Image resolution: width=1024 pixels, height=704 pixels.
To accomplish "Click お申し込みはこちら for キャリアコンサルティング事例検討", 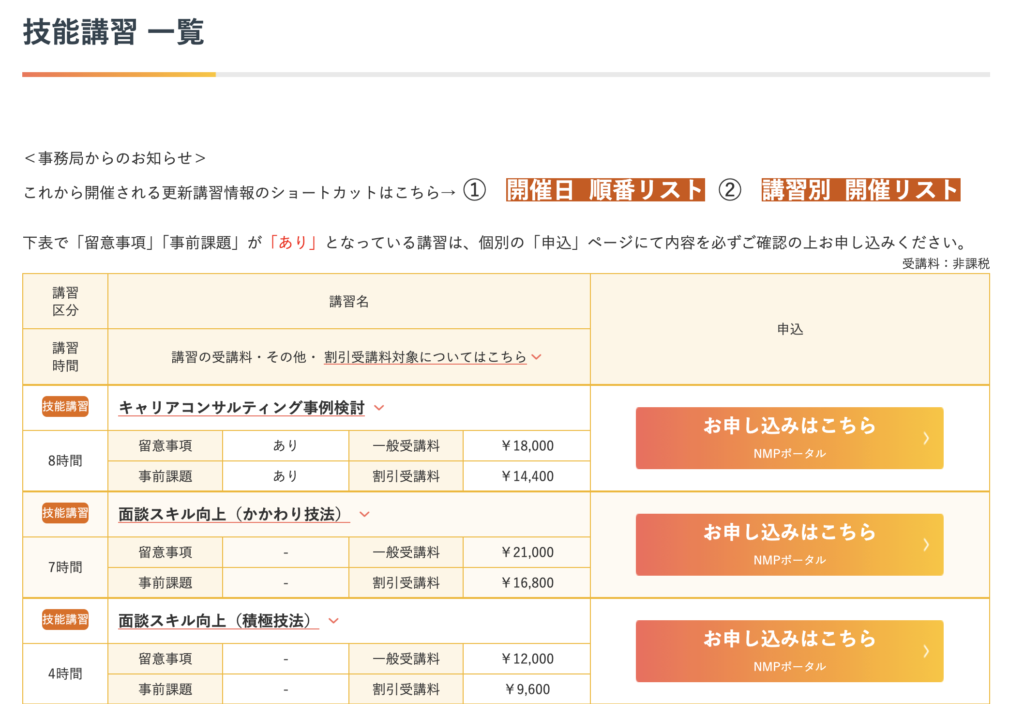I will point(789,438).
